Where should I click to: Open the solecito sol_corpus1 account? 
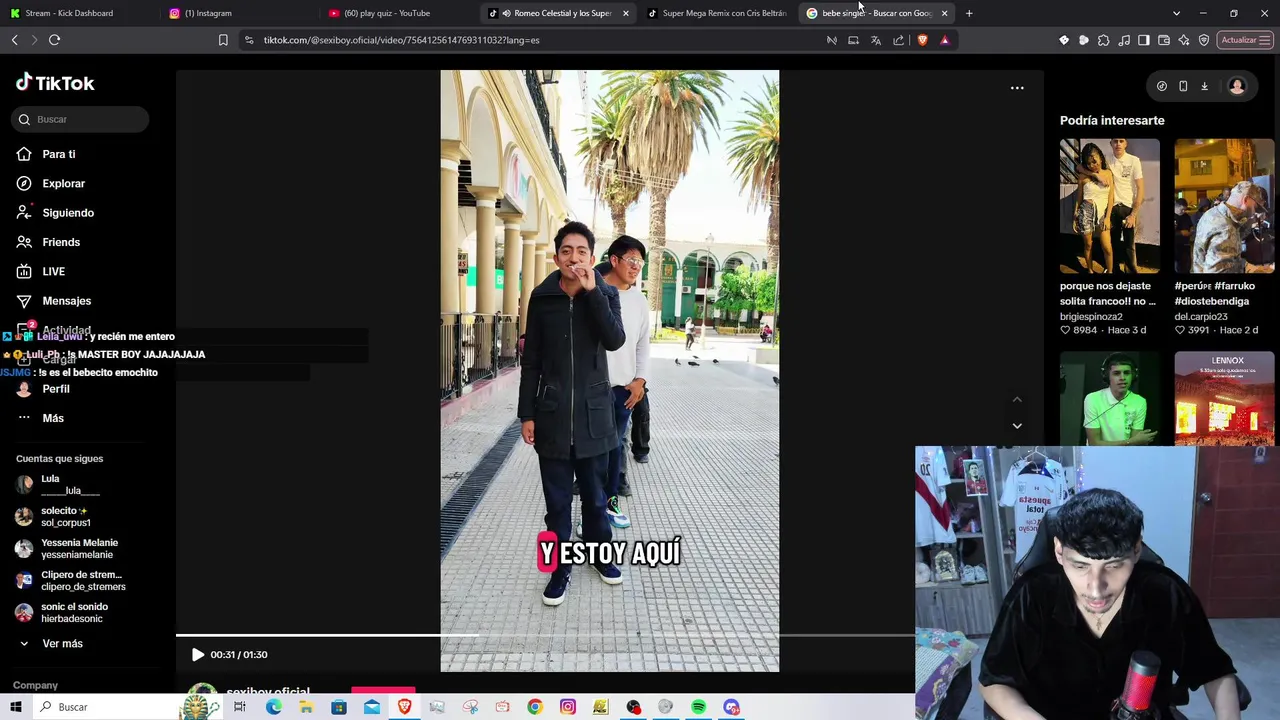coord(66,517)
